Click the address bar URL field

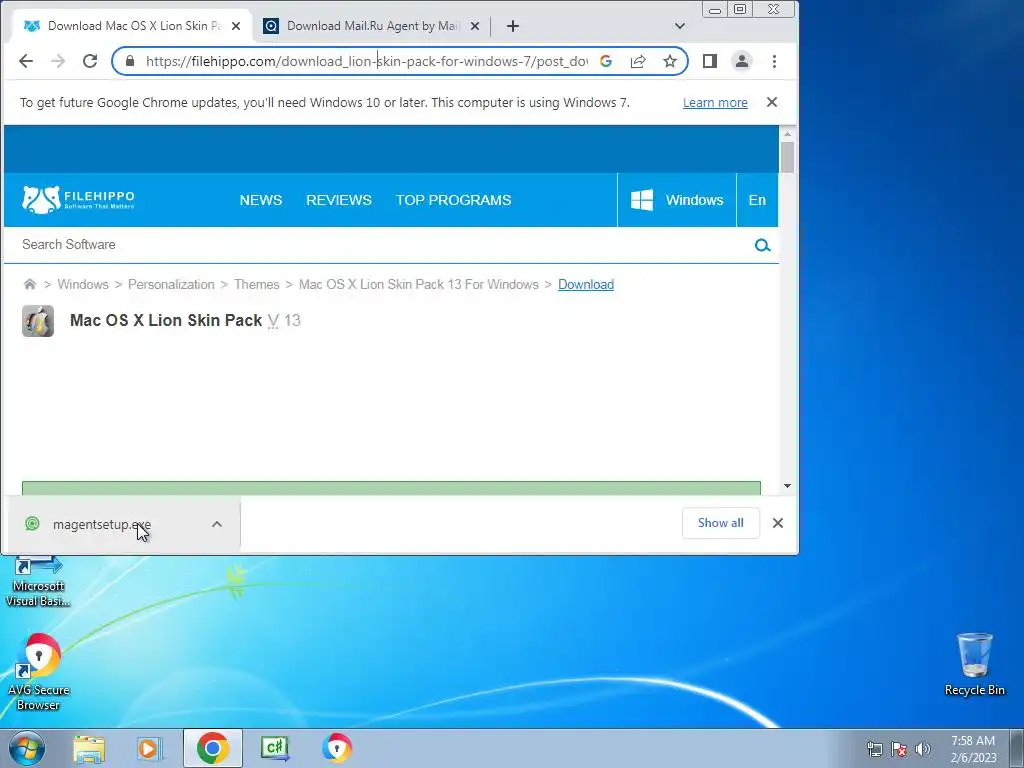366,61
